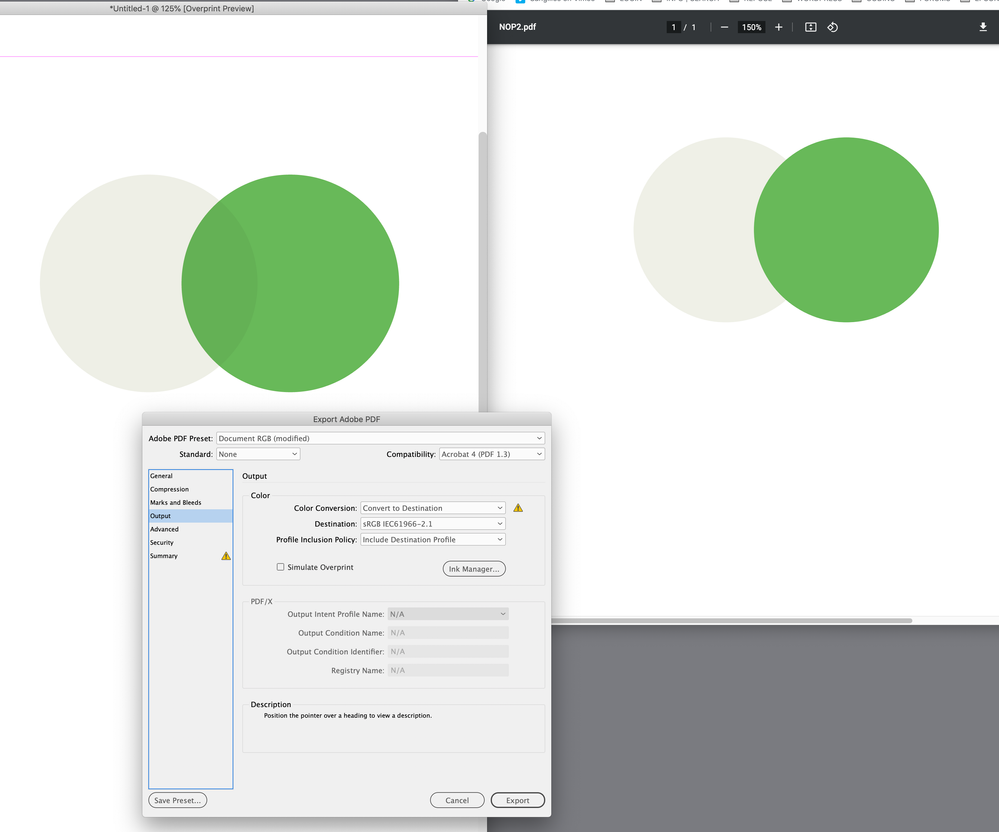Open the Adobe PDF Preset dropdown
999x832 pixels.
(x=380, y=438)
